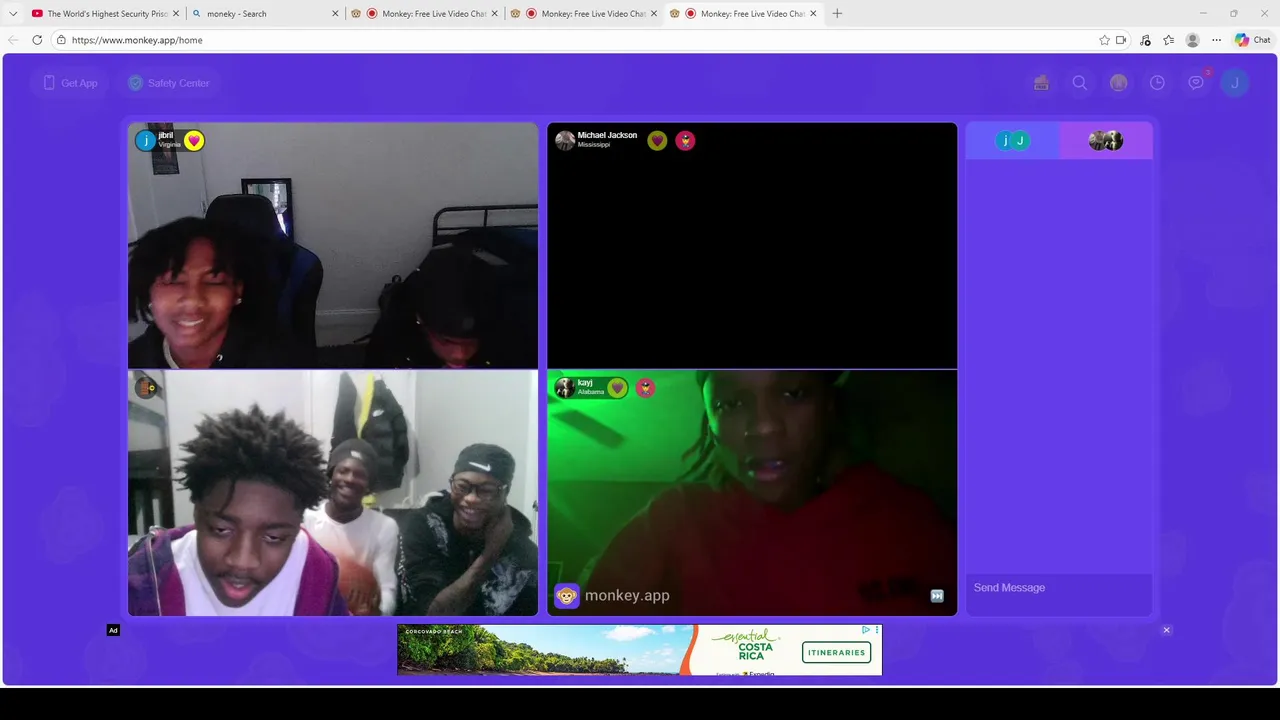Click the Ad label badge
The height and width of the screenshot is (720, 1280).
coord(113,630)
